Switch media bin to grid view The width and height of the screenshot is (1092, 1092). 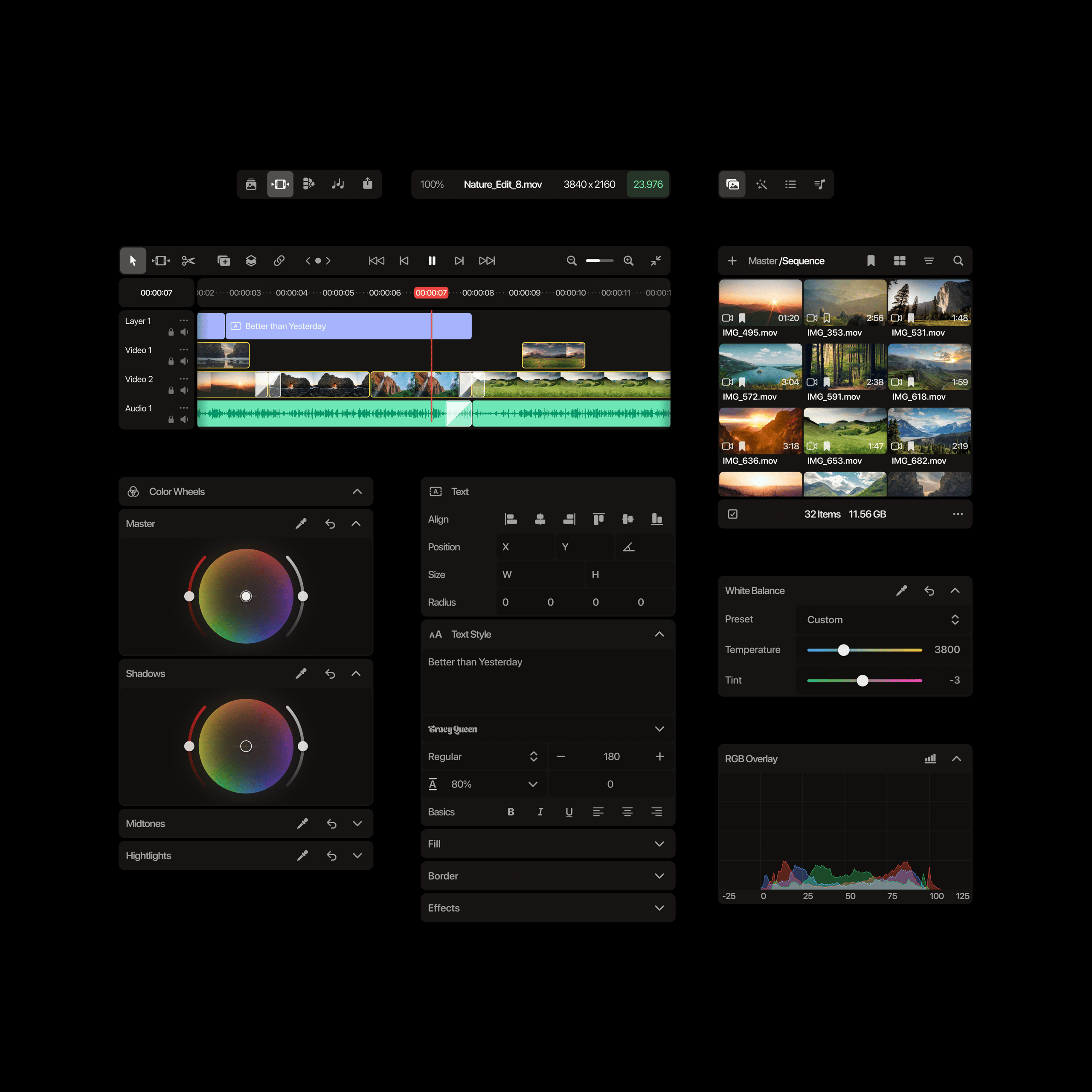point(900,261)
